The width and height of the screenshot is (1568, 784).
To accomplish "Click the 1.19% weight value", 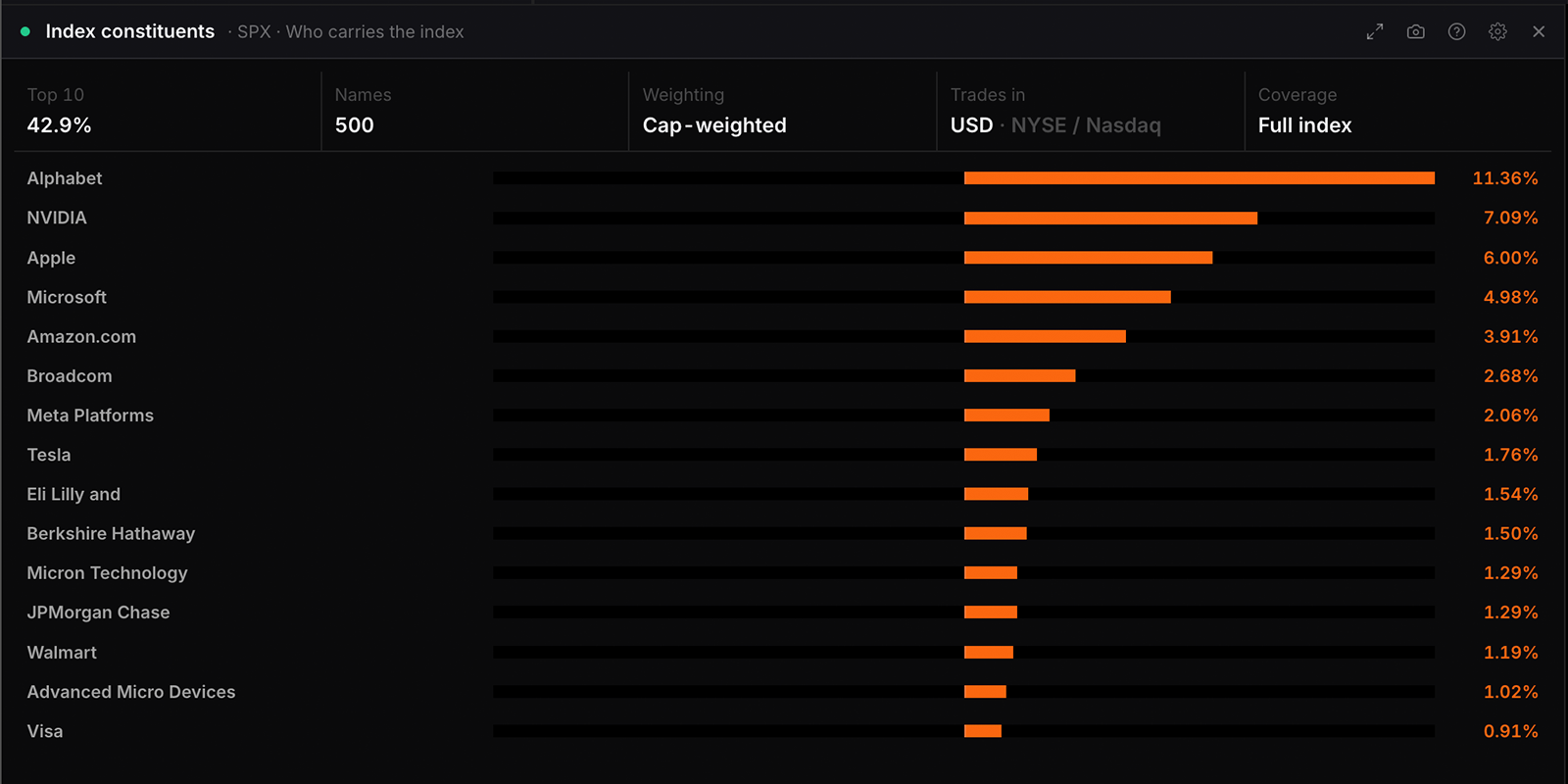I will click(x=1510, y=652).
